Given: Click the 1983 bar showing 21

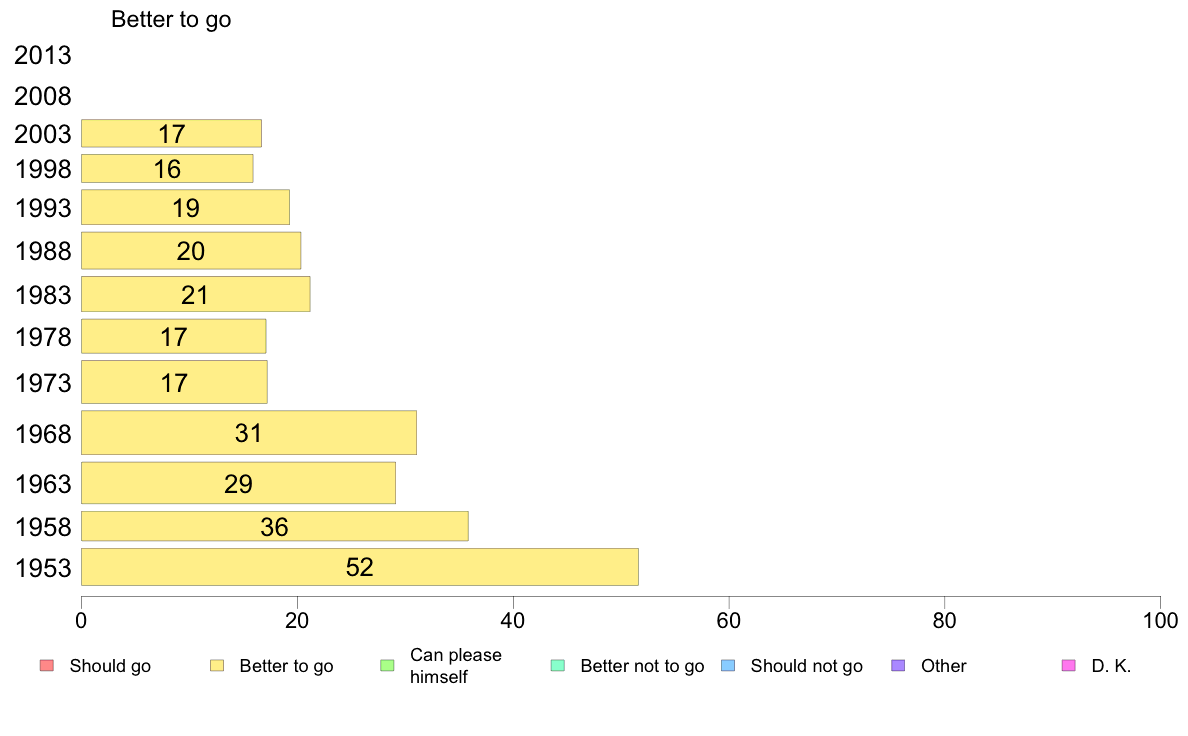Looking at the screenshot, I should pyautogui.click(x=195, y=295).
